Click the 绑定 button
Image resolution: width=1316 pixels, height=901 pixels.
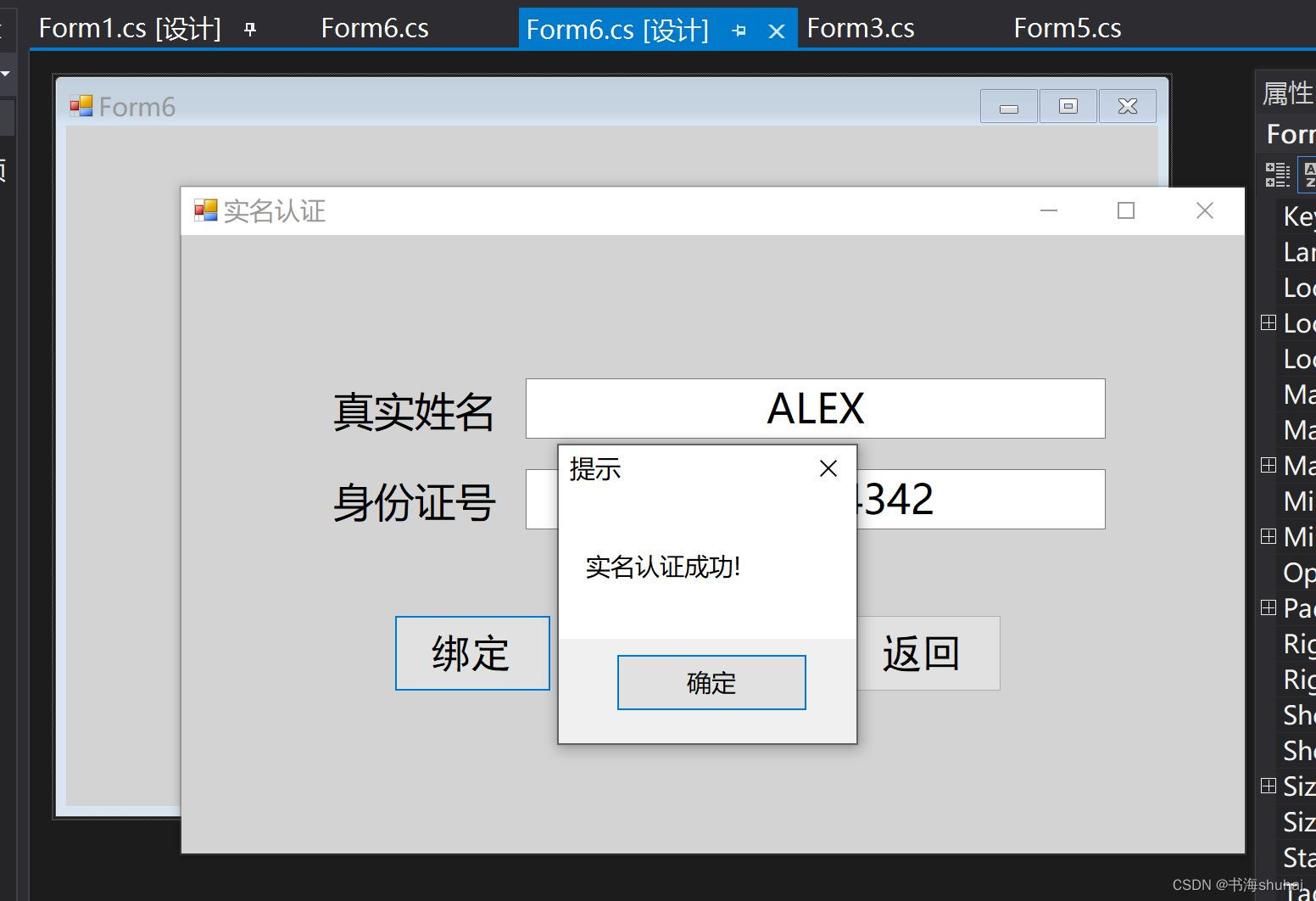point(472,653)
